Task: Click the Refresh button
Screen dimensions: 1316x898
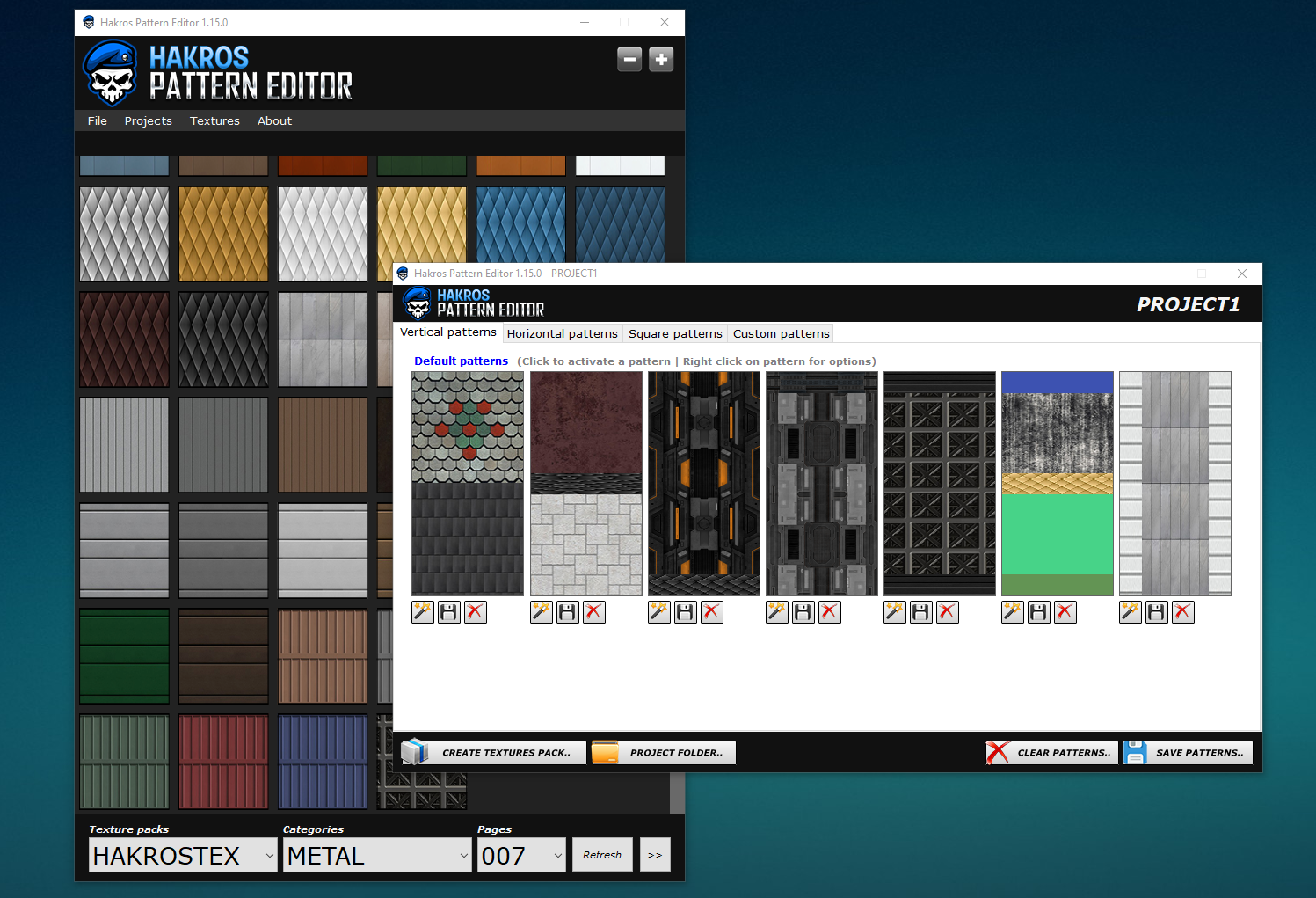Action: pyautogui.click(x=602, y=855)
